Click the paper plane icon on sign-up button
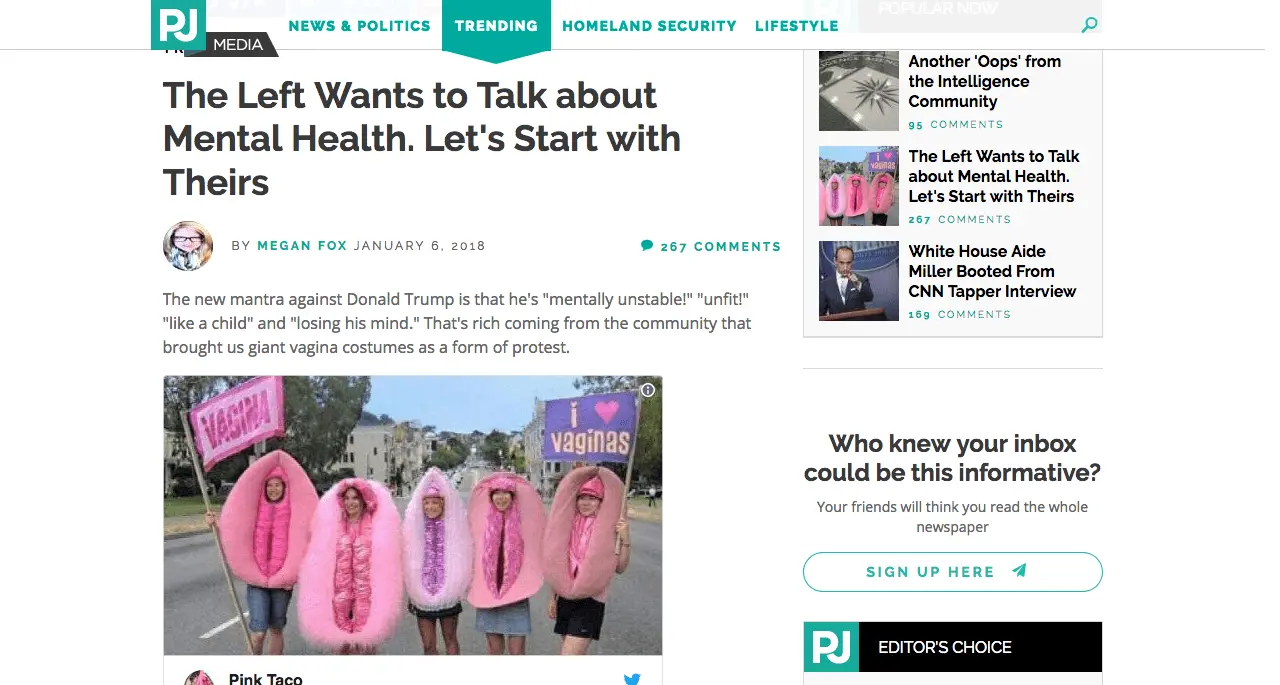1280x685 pixels. (1019, 571)
